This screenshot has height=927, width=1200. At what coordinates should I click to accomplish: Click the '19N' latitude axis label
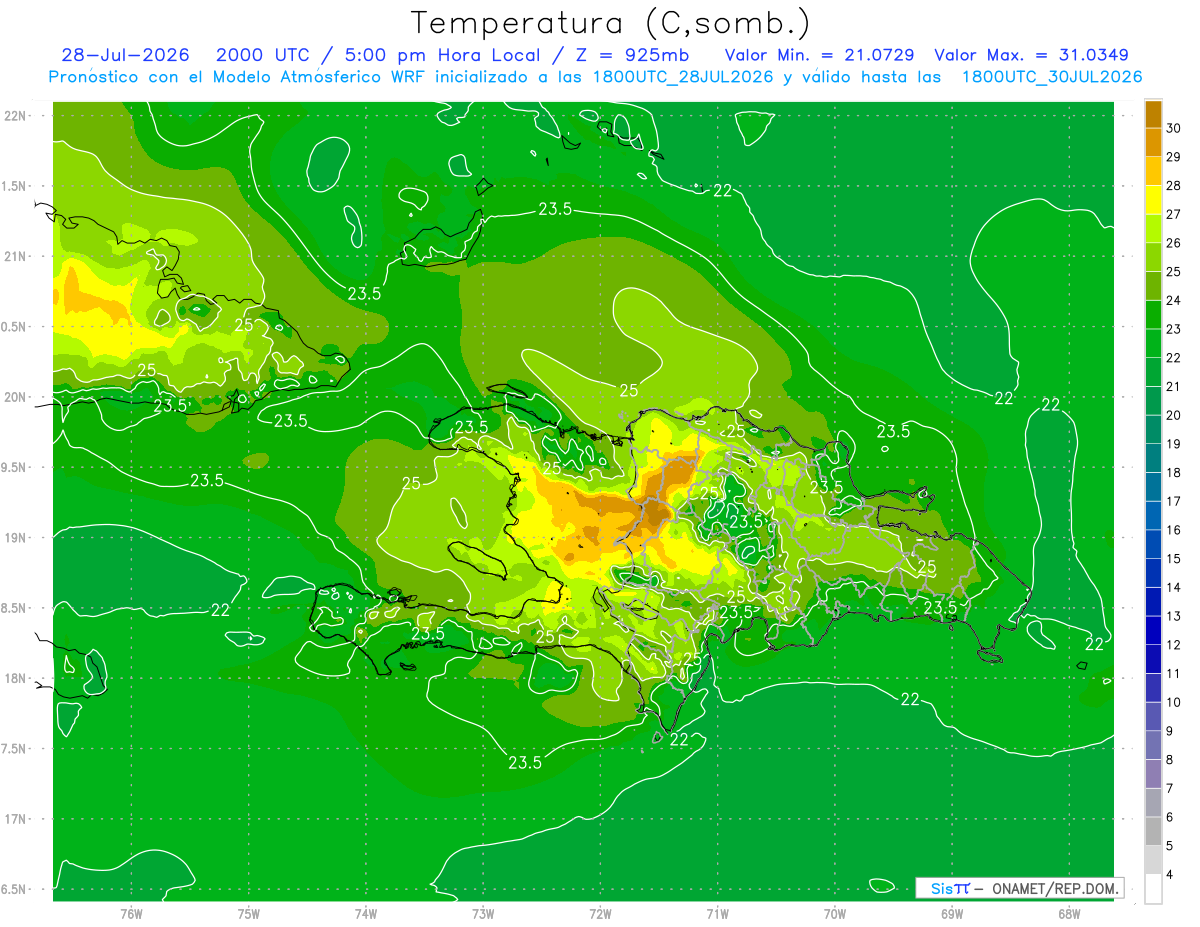click(x=14, y=537)
